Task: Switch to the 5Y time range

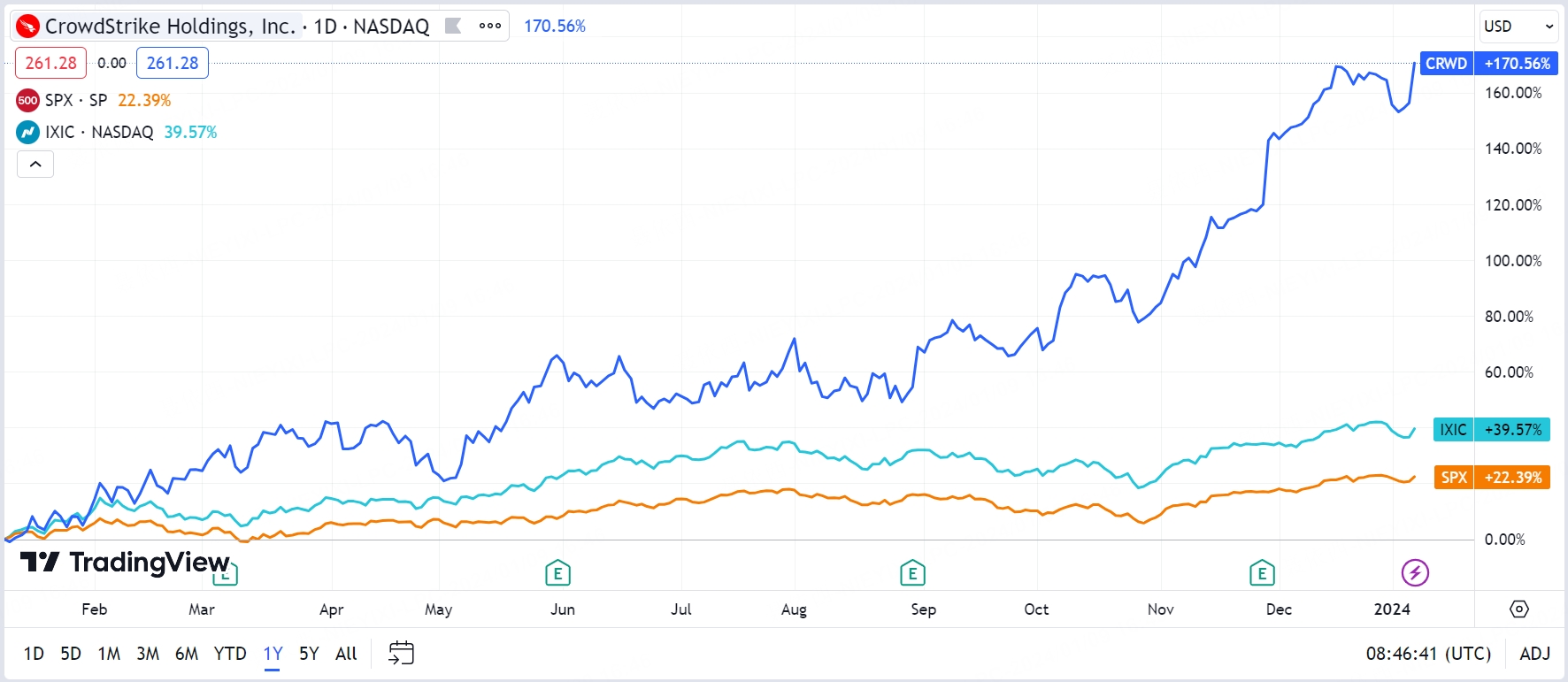Action: [x=309, y=654]
